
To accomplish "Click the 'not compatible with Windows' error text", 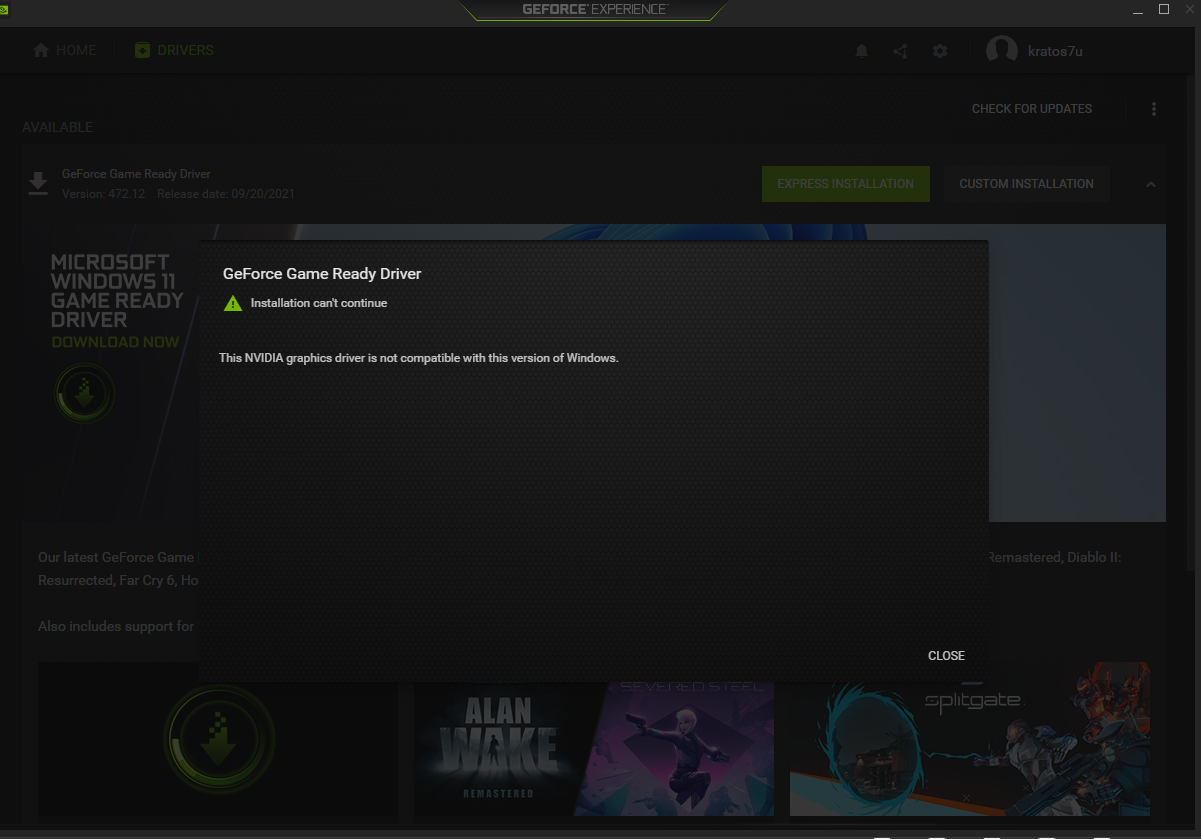I will (x=419, y=358).
